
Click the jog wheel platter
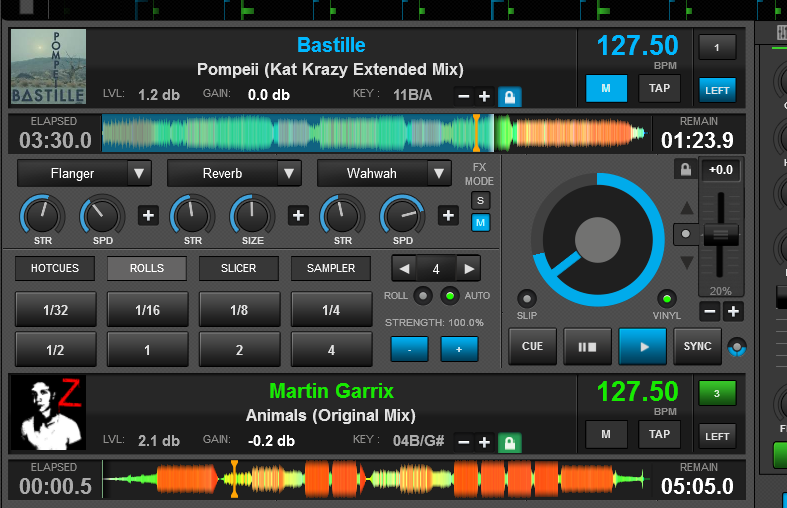pos(597,240)
